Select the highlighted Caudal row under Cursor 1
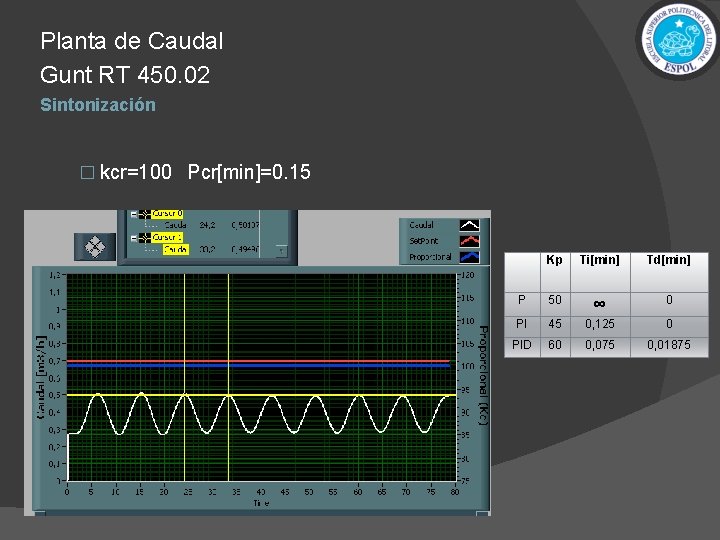 [176, 249]
